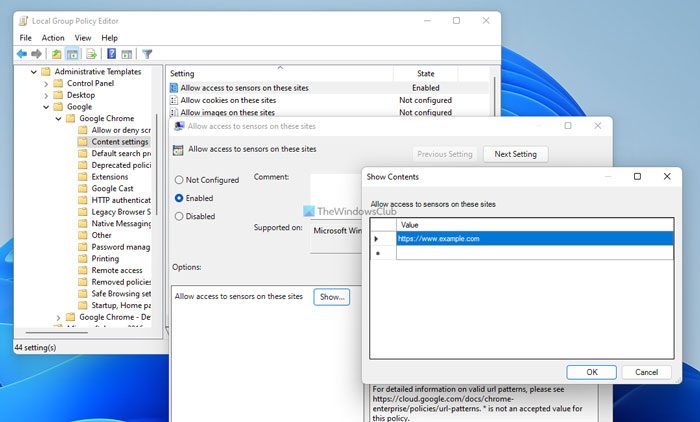Open the Help menu
The height and width of the screenshot is (422, 700).
[109, 38]
